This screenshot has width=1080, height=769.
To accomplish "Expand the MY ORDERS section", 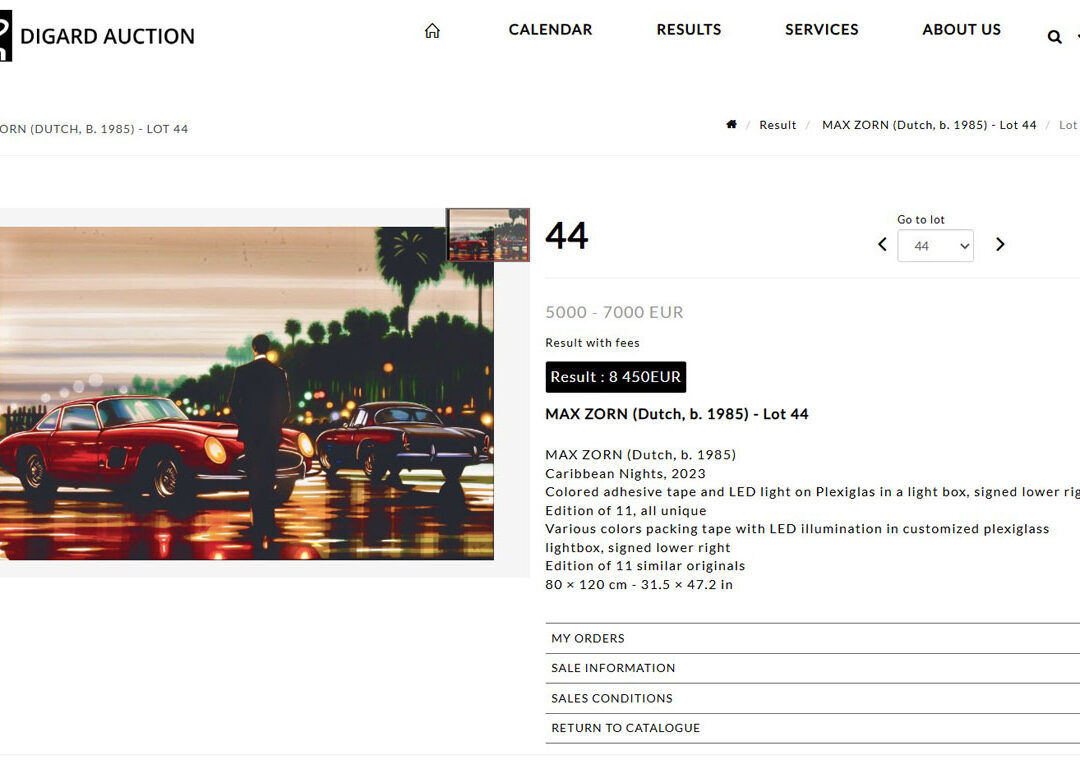I will pos(812,639).
